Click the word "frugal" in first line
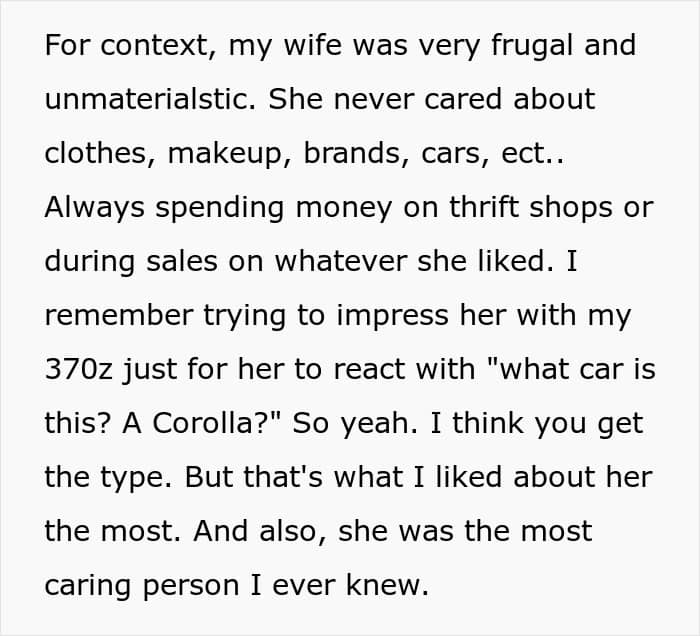700x636 pixels. click(x=531, y=46)
